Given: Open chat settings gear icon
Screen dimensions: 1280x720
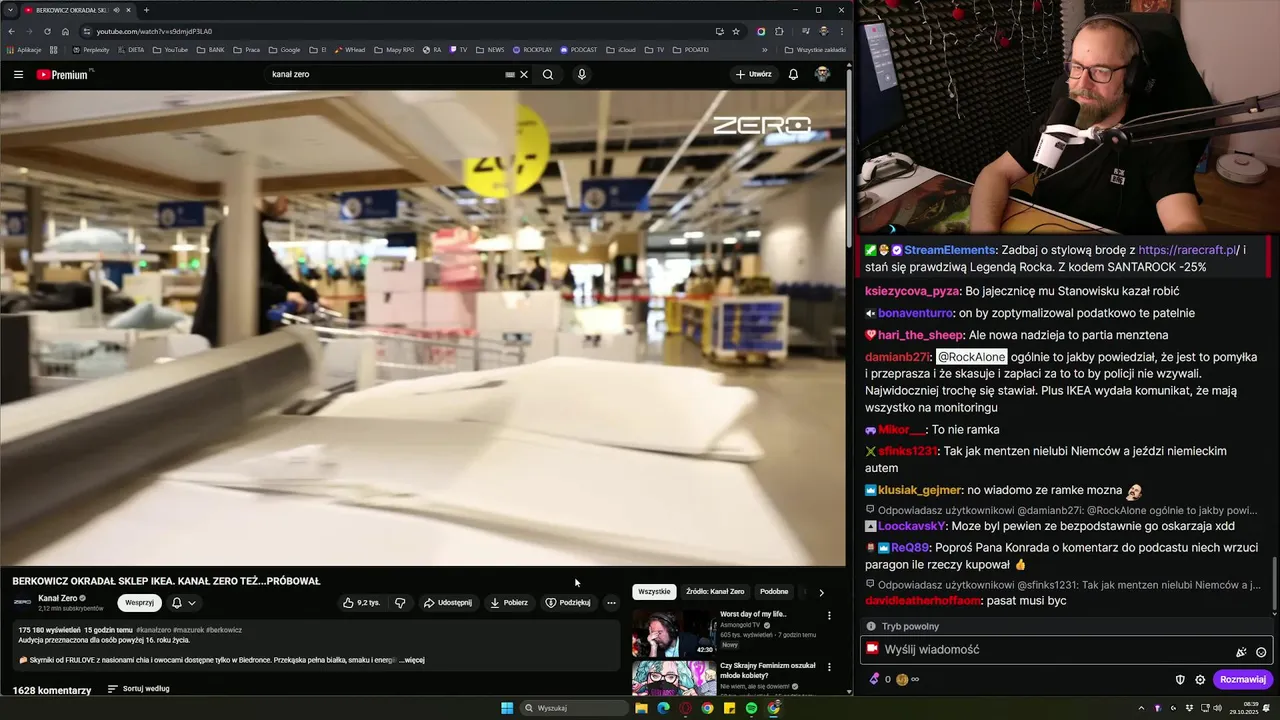Looking at the screenshot, I should [x=1200, y=680].
